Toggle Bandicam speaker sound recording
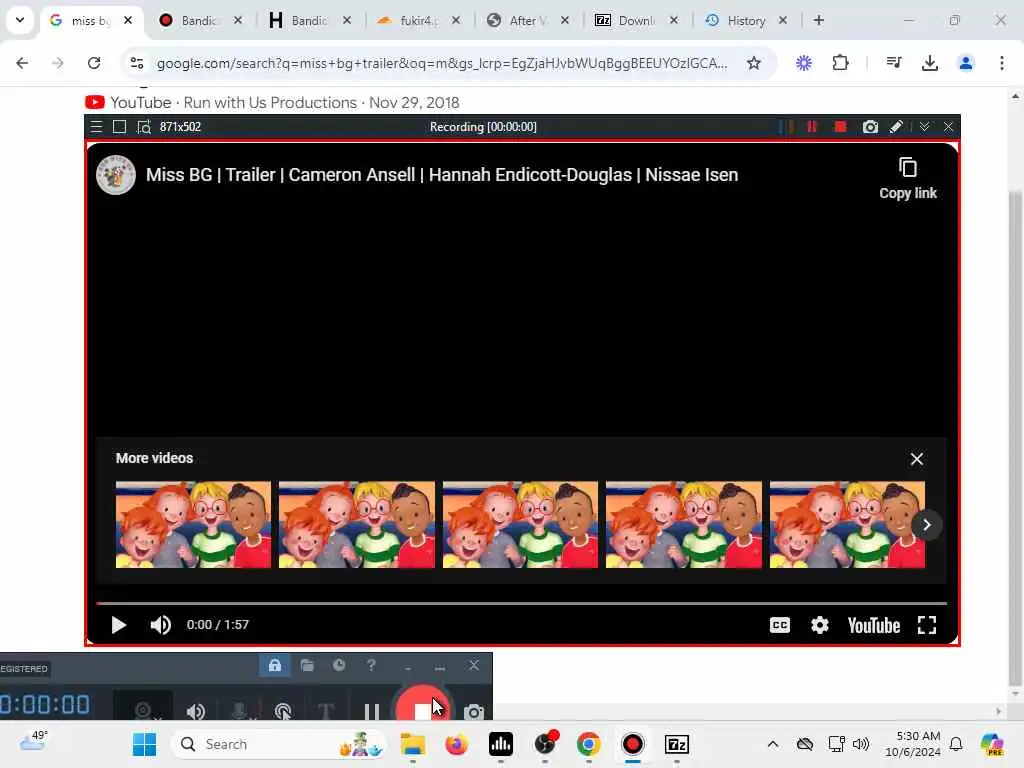The width and height of the screenshot is (1024, 768). [x=195, y=711]
